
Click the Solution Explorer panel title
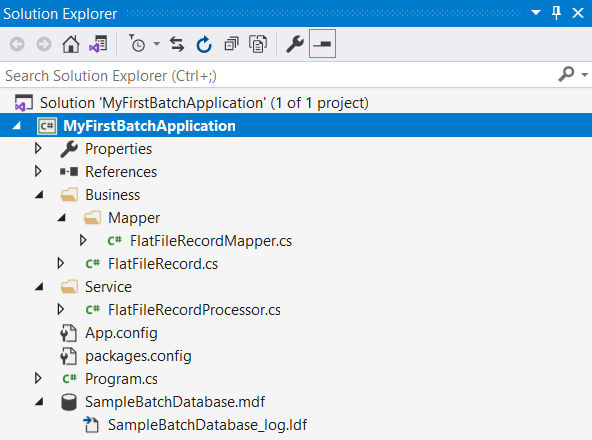coord(60,14)
